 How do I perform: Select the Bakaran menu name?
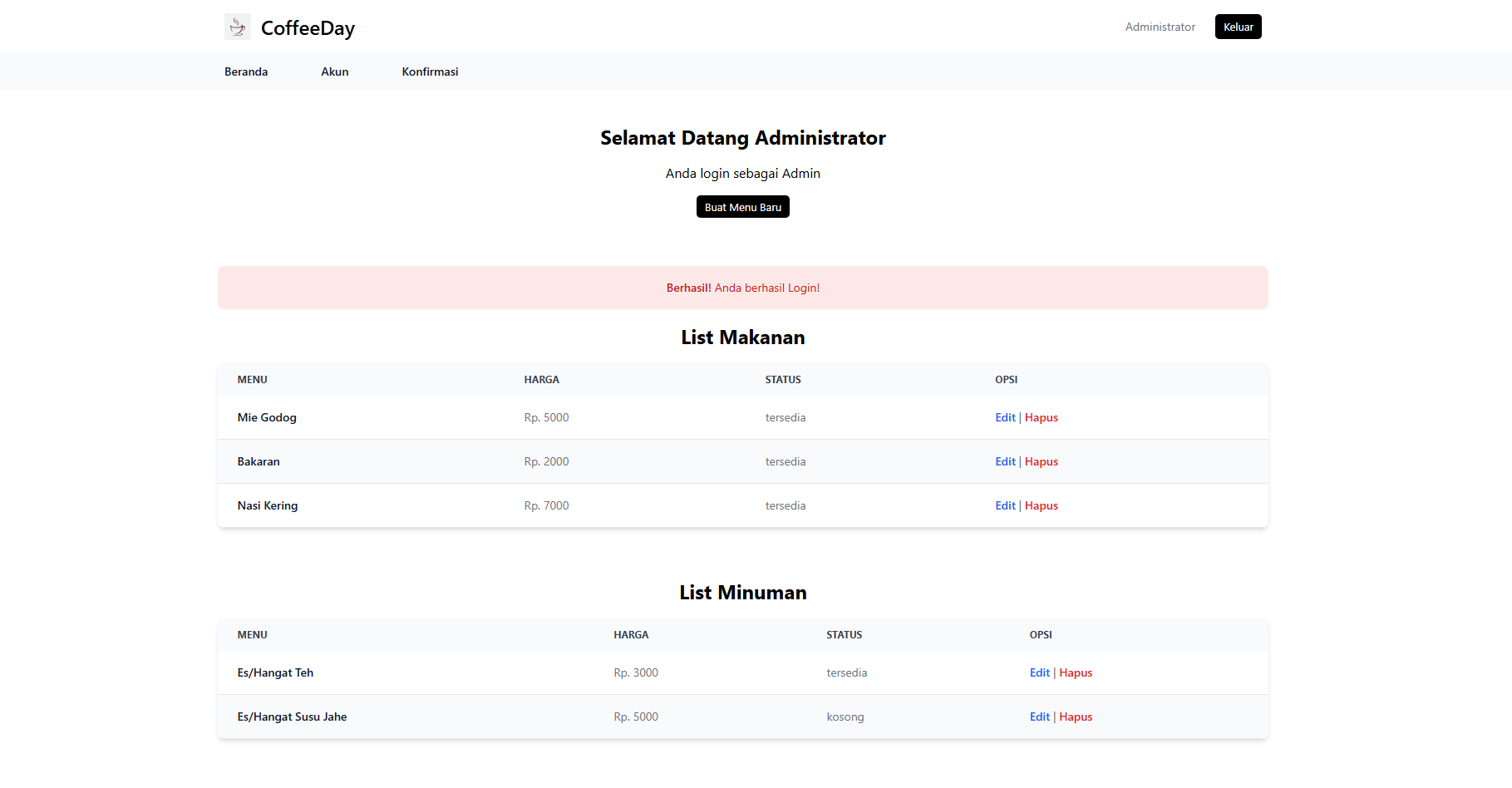(259, 461)
